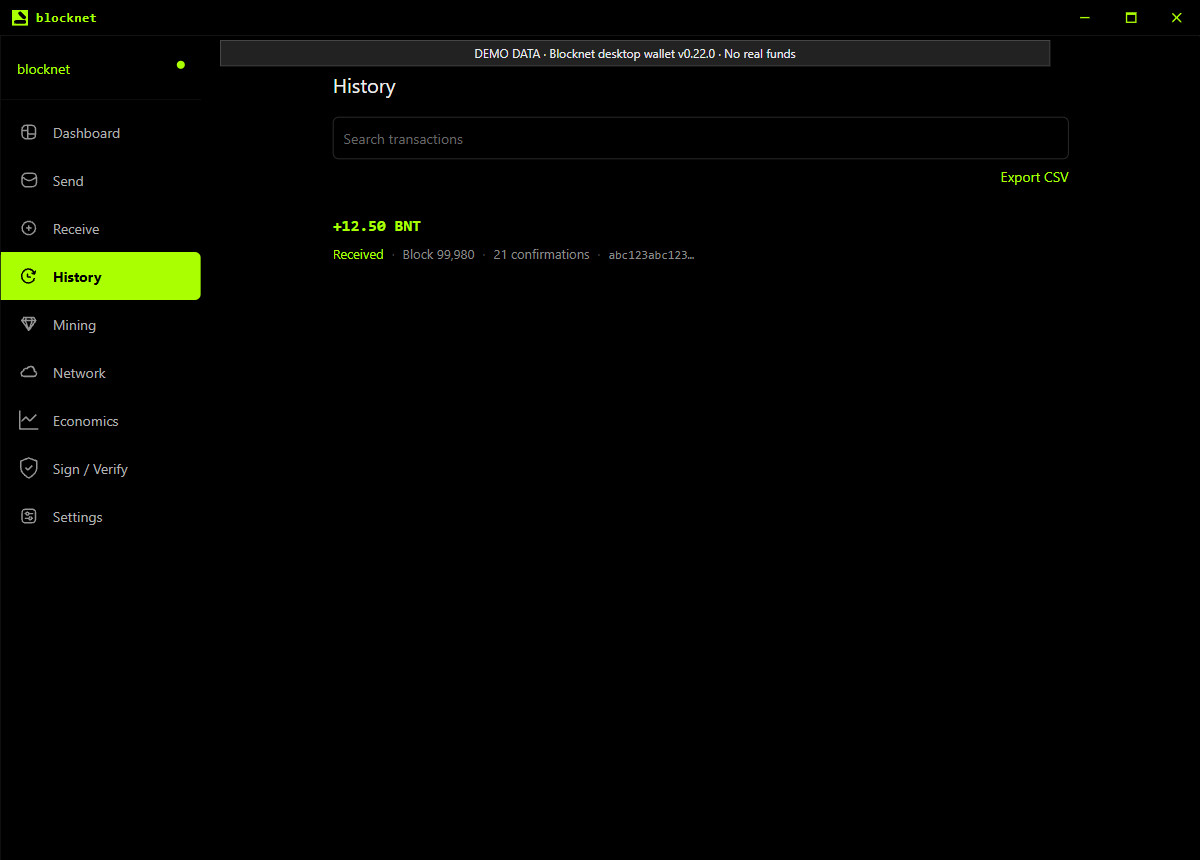Viewport: 1200px width, 860px height.
Task: Maximize the blocknet window
Action: [x=1131, y=17]
